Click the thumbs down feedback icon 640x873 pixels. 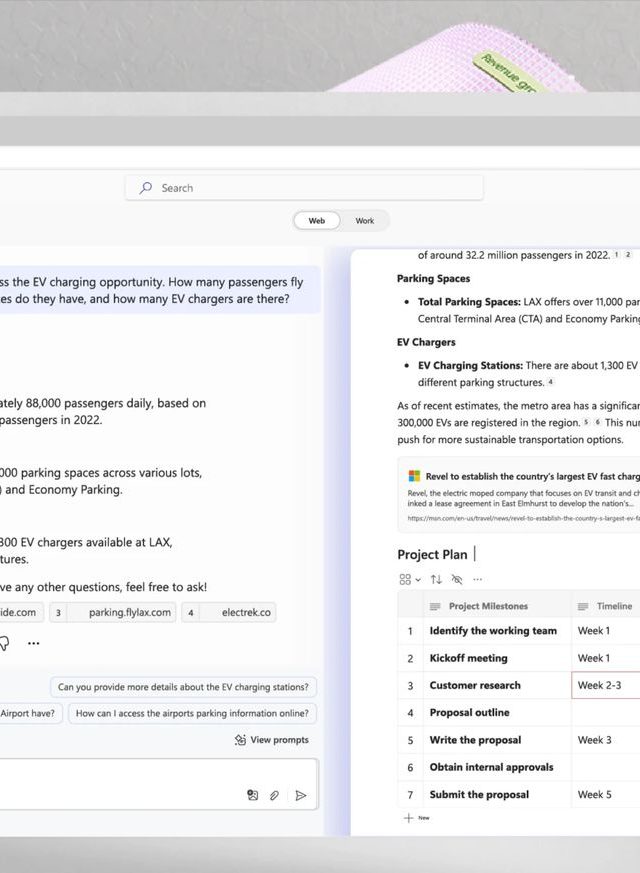tap(4, 643)
